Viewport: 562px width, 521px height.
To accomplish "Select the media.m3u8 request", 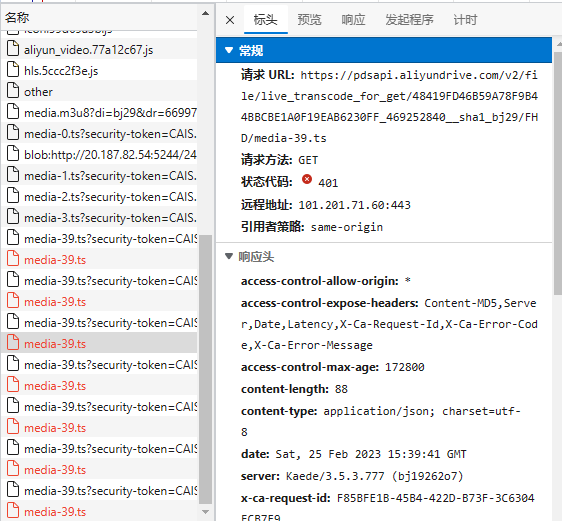I will [99, 113].
